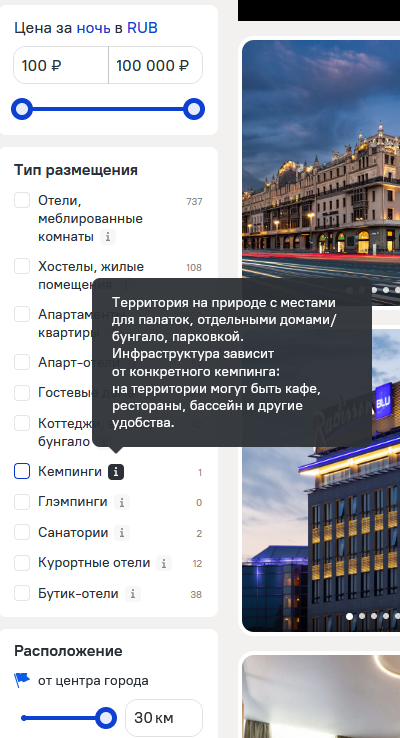Check the Кемпинги checkbox
400x738 pixels.
22,471
